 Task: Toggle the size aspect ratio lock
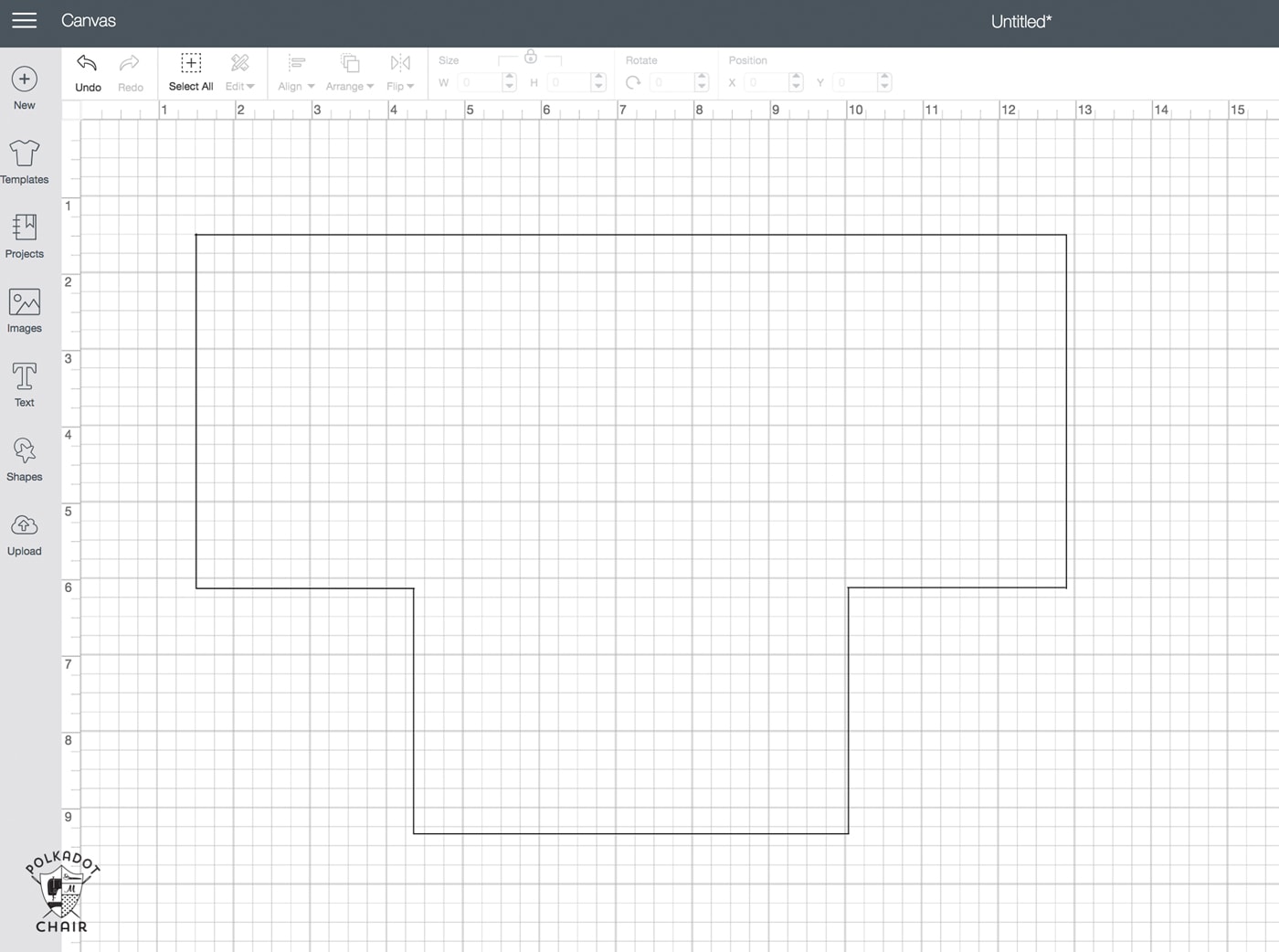point(531,57)
